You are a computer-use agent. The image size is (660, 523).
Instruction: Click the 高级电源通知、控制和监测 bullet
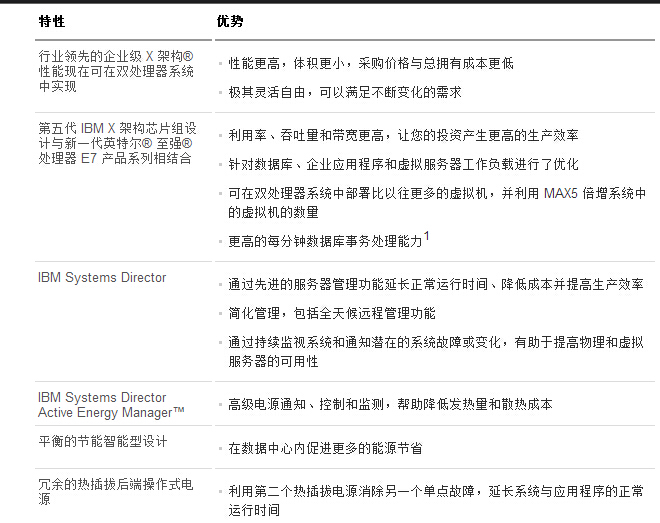click(x=390, y=404)
